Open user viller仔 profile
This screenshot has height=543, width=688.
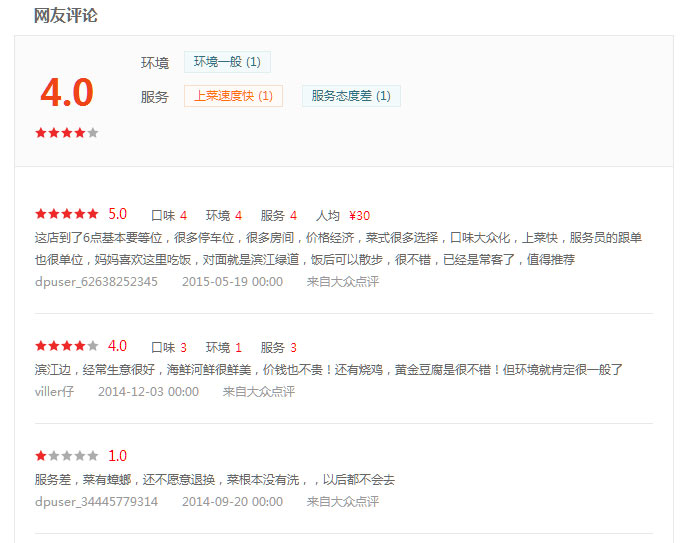(x=54, y=392)
